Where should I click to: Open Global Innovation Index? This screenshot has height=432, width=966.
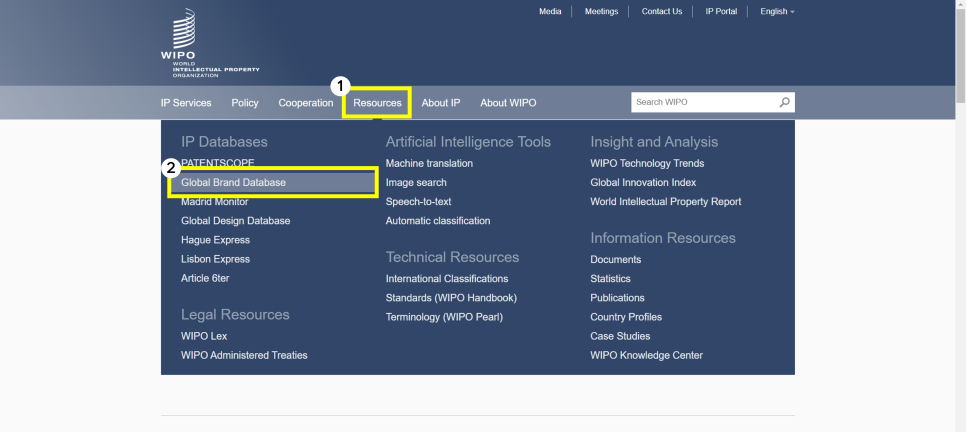(643, 182)
